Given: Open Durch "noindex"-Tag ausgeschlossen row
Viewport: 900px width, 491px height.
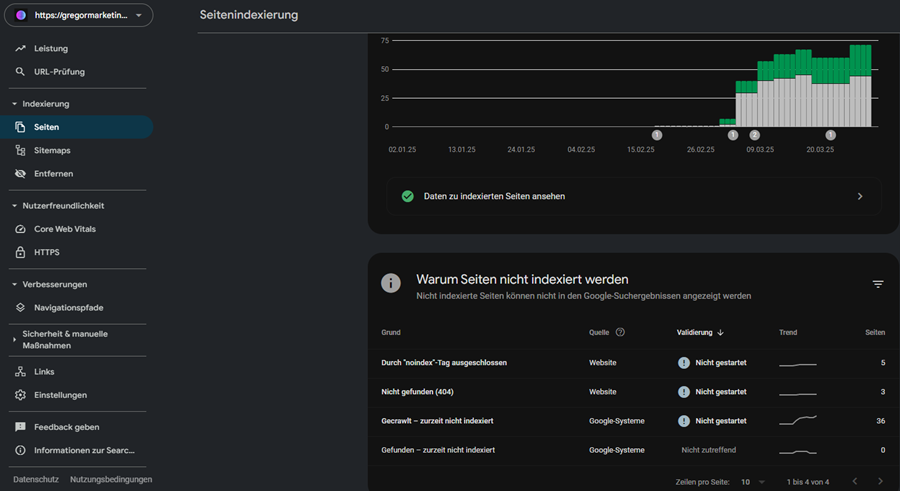Looking at the screenshot, I should (x=633, y=363).
